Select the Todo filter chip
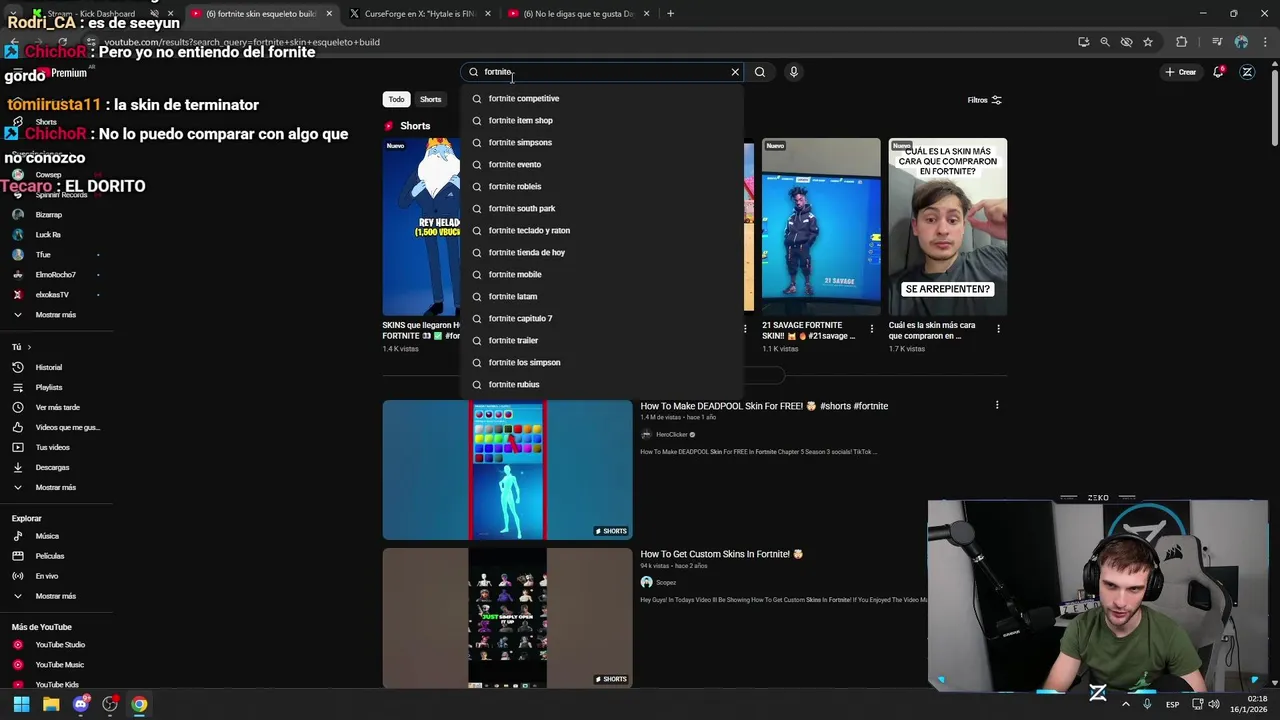Viewport: 1280px width, 720px height. [x=397, y=99]
